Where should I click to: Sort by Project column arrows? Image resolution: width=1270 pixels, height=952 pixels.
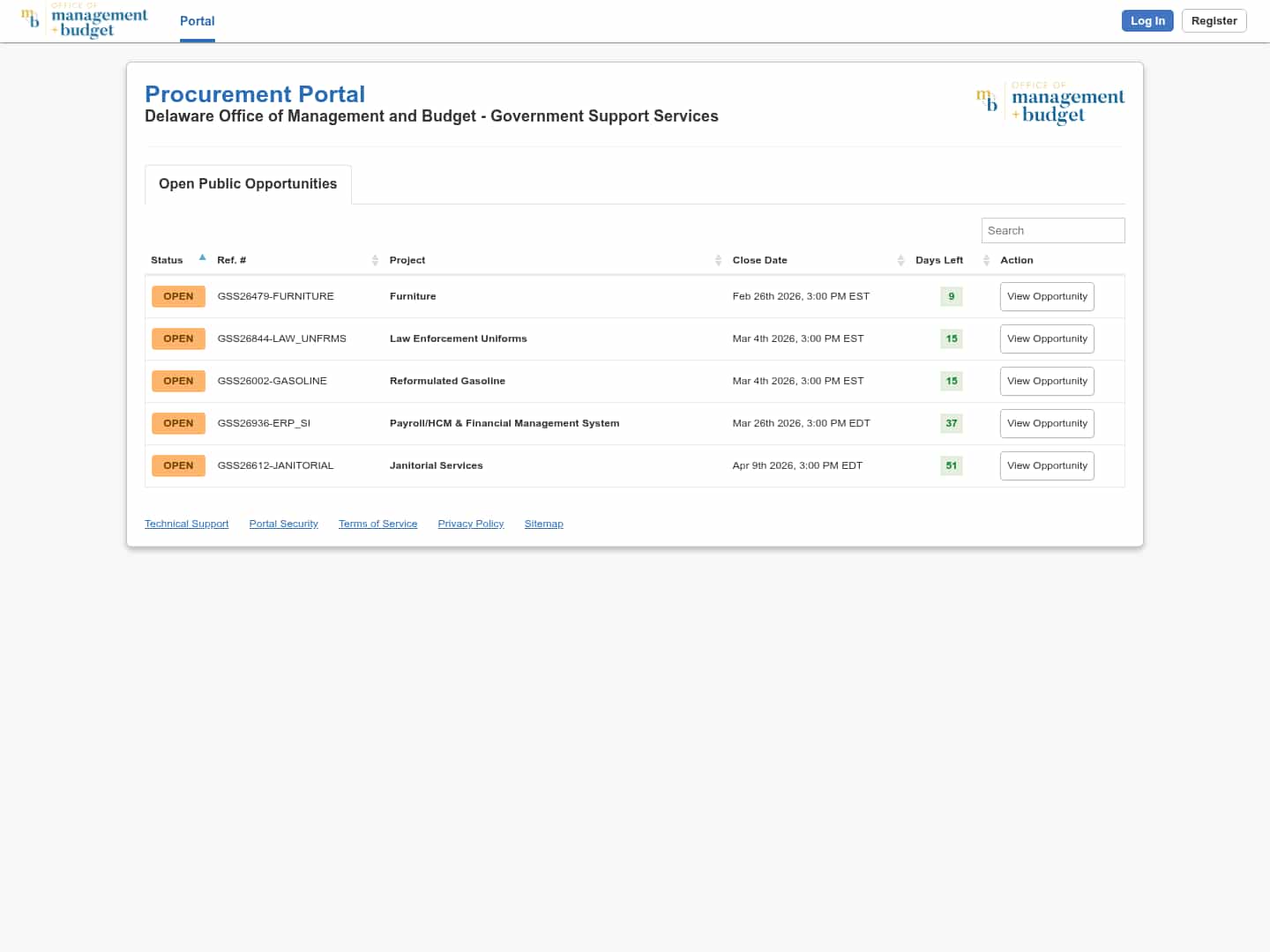[718, 260]
